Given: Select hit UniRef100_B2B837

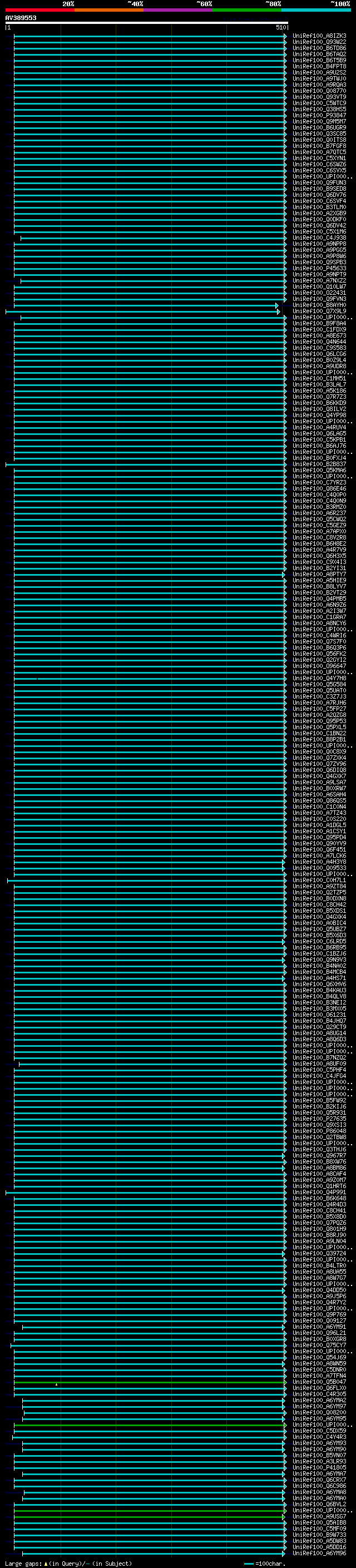Looking at the screenshot, I should coord(319,464).
